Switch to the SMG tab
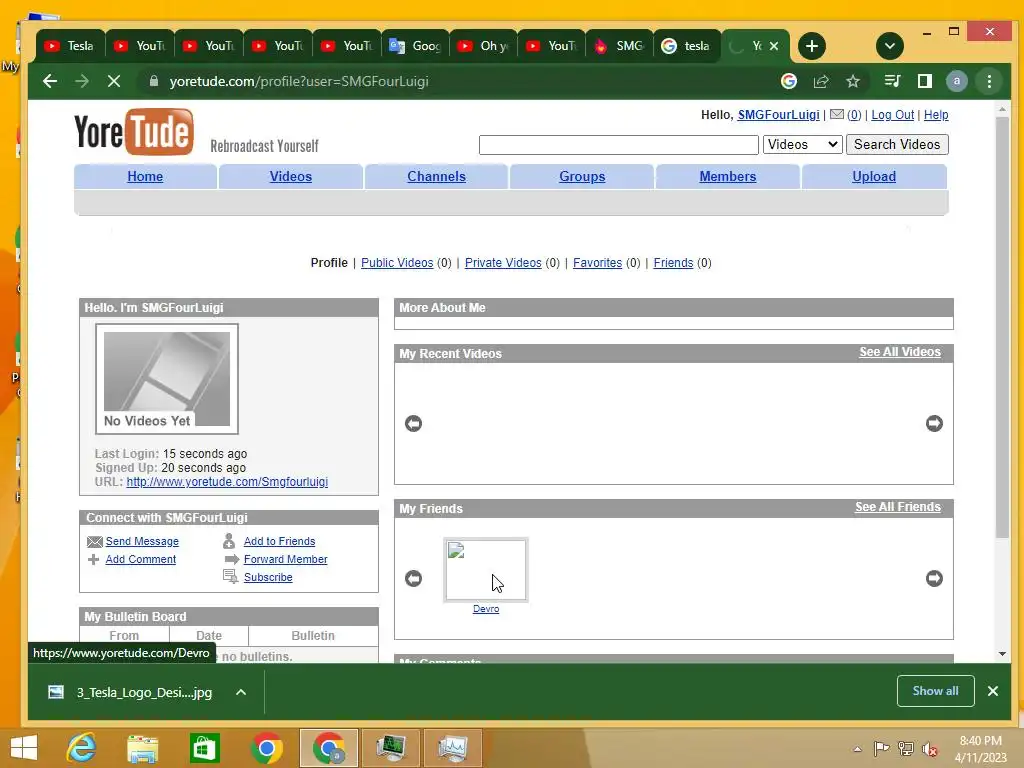The image size is (1024, 768). (x=620, y=46)
